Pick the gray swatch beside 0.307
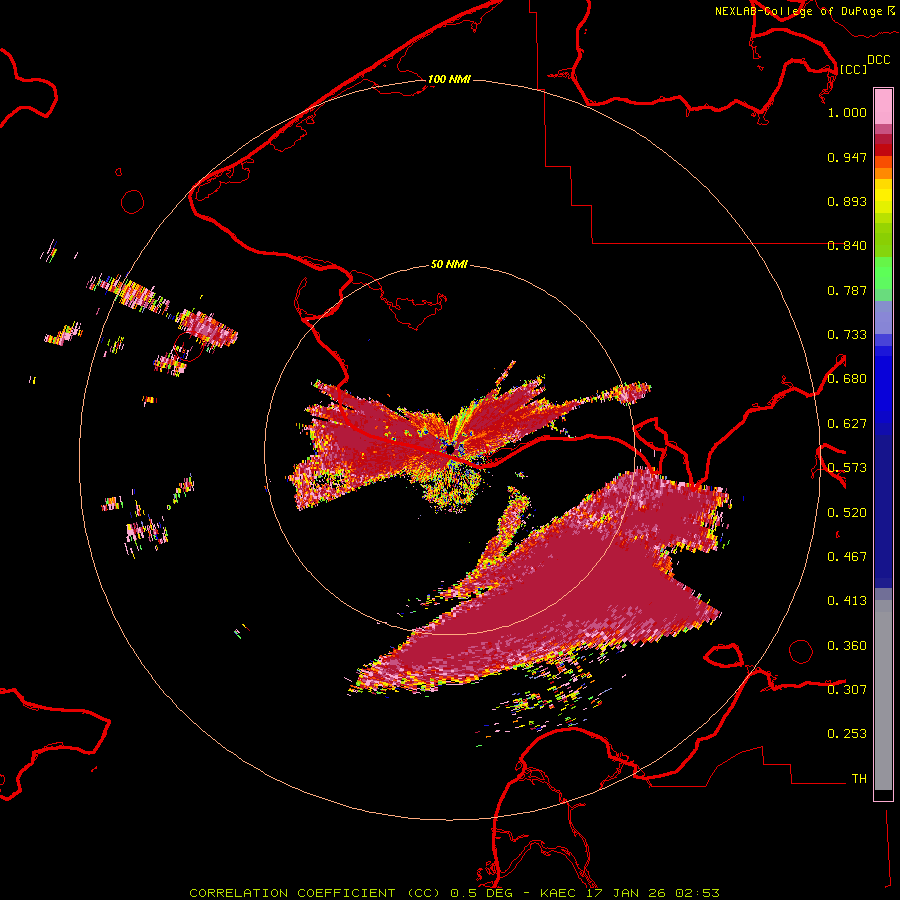Screen dimensions: 900x900 883,695
